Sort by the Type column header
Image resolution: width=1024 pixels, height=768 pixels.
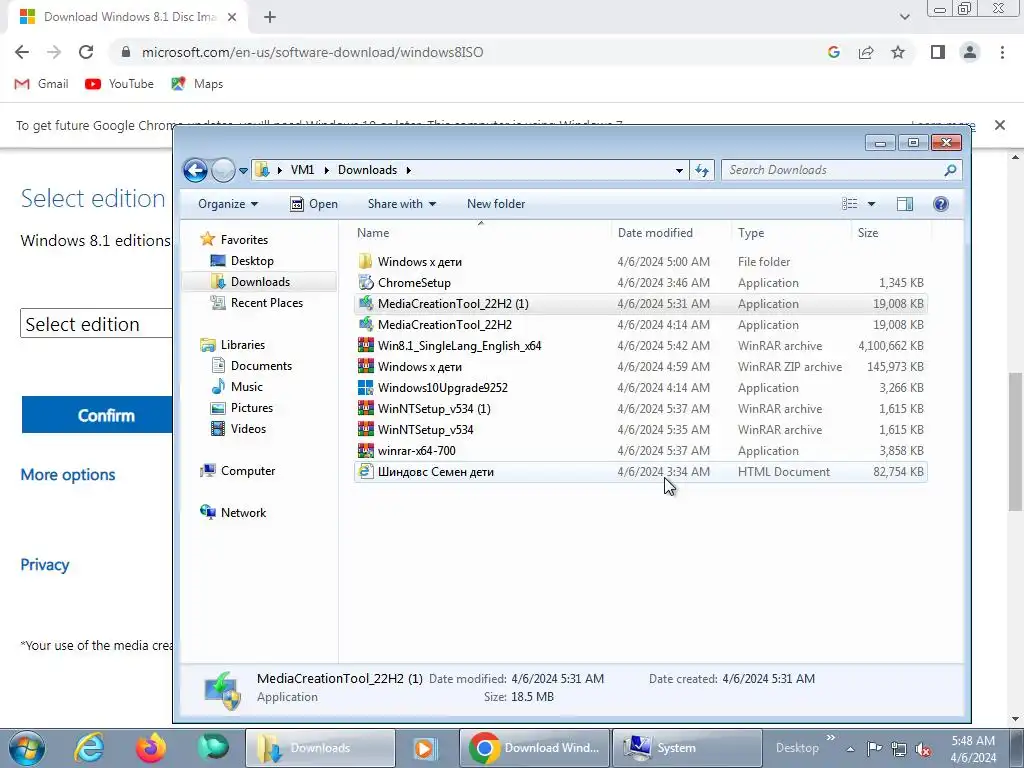751,232
